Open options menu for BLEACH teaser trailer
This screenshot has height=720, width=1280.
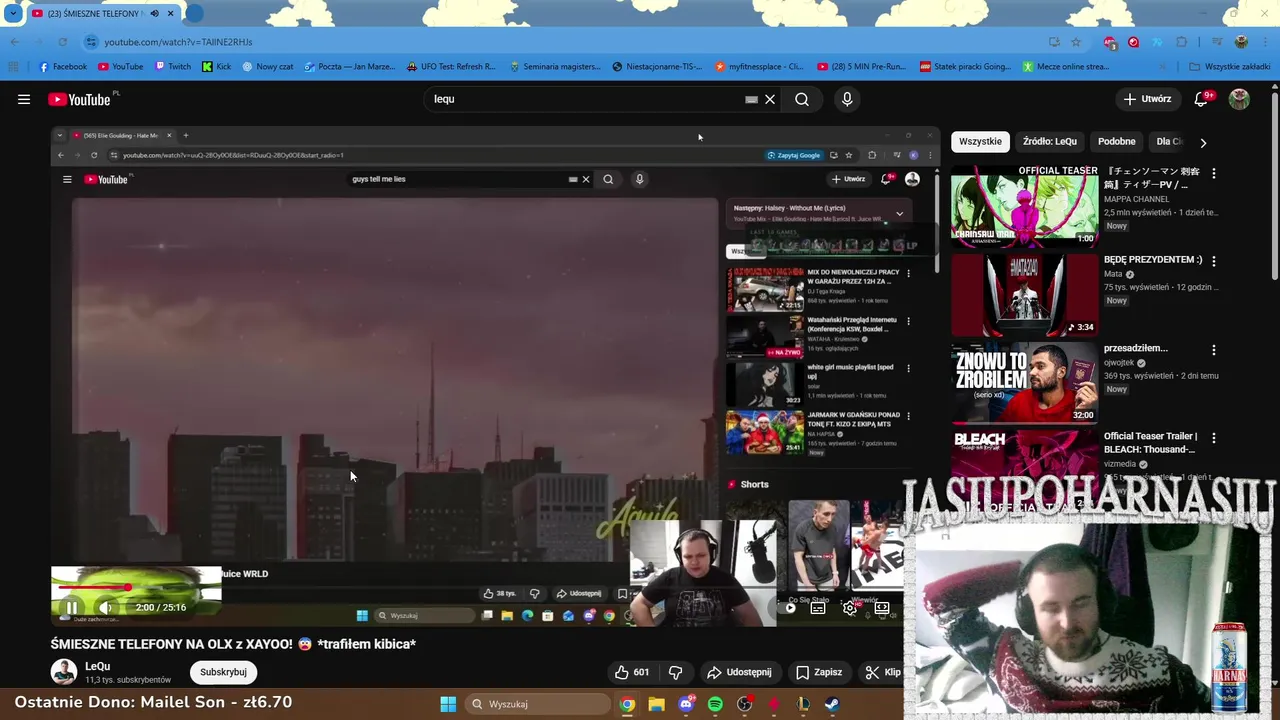pyautogui.click(x=1214, y=438)
